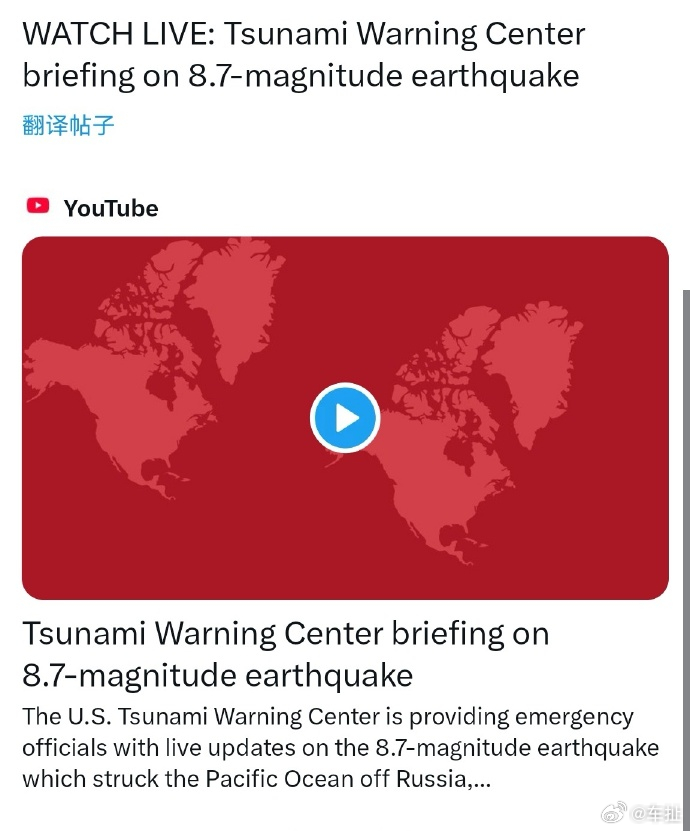Click the scrollbar on the right edge

(x=686, y=556)
